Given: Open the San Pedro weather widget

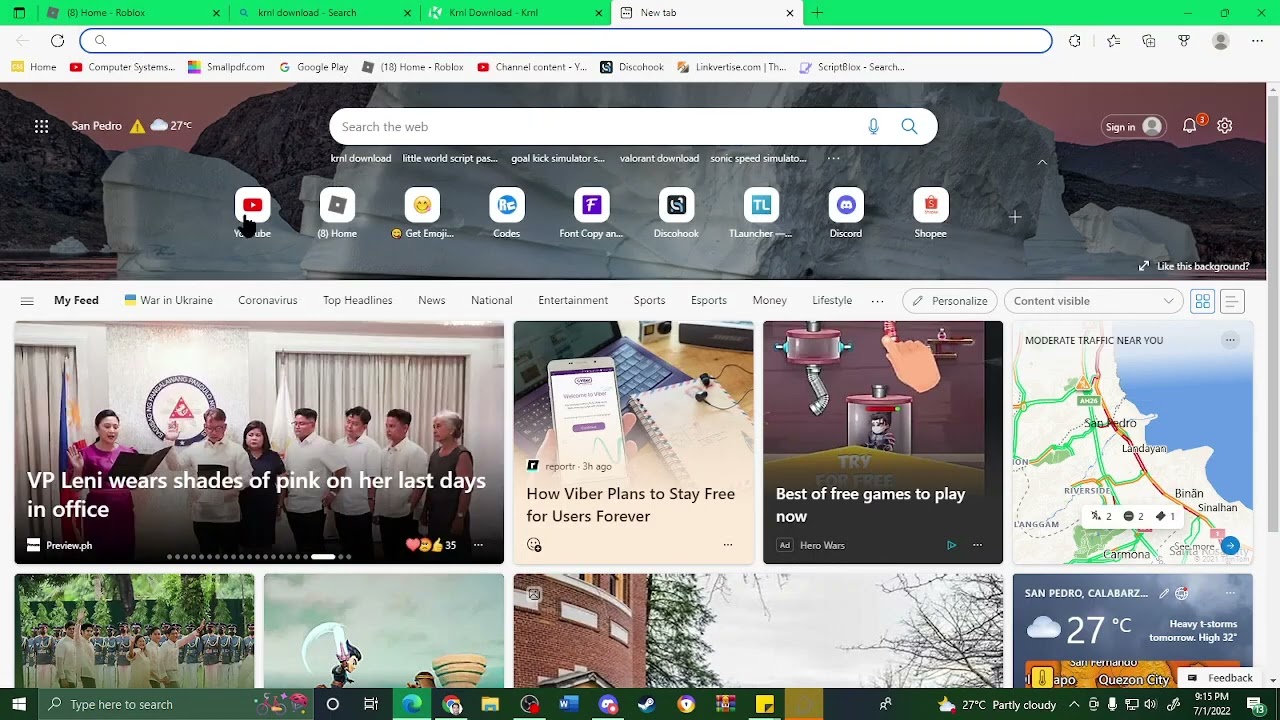Looking at the screenshot, I should click(132, 126).
